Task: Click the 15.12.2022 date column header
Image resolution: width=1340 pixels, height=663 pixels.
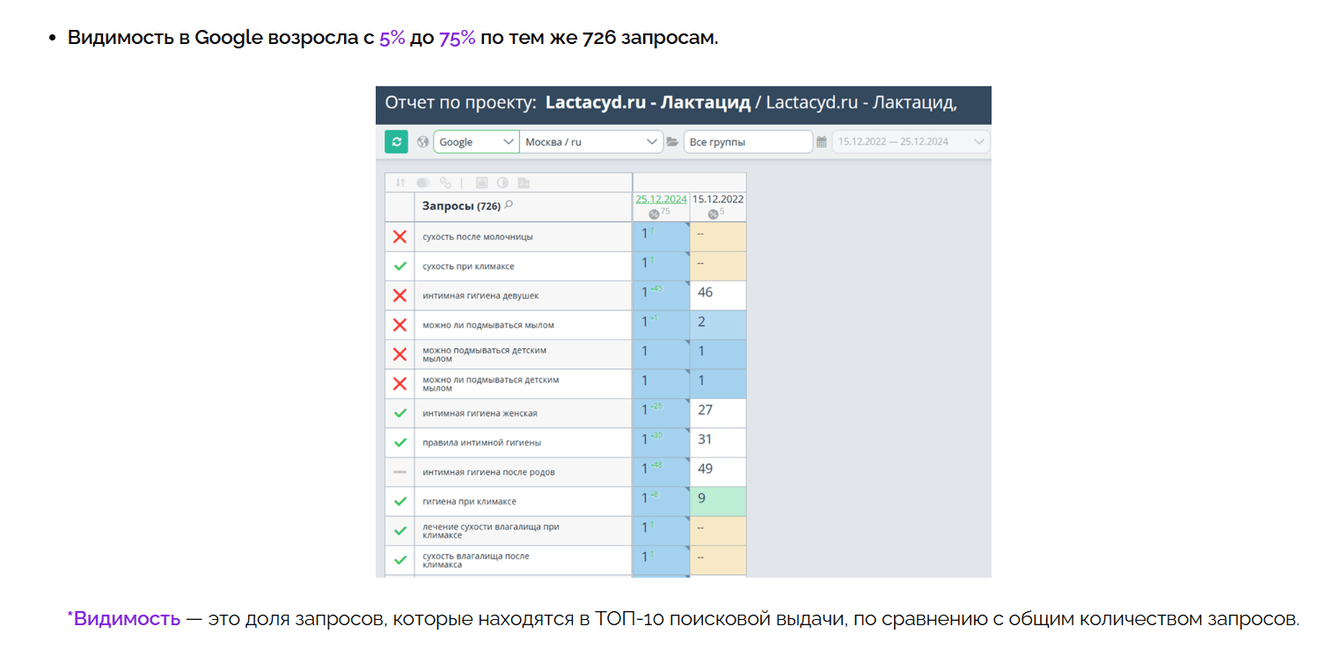Action: point(718,199)
